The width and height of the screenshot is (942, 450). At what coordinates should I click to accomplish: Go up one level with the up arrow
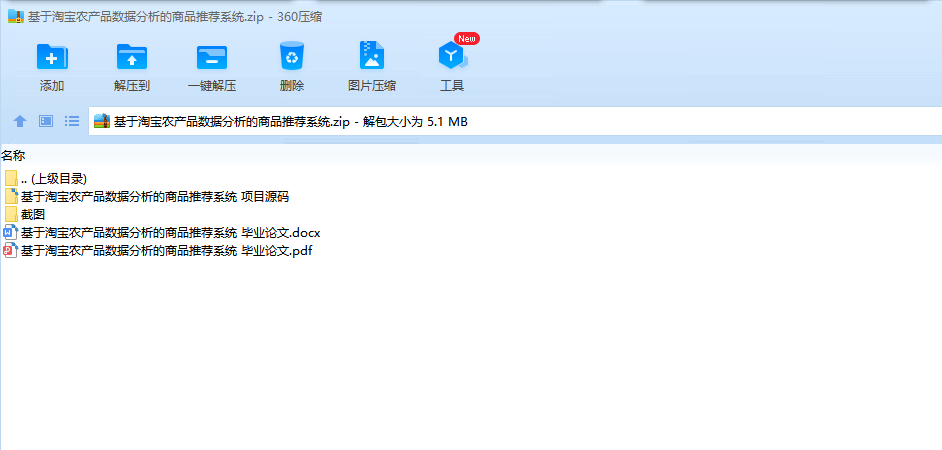click(20, 121)
